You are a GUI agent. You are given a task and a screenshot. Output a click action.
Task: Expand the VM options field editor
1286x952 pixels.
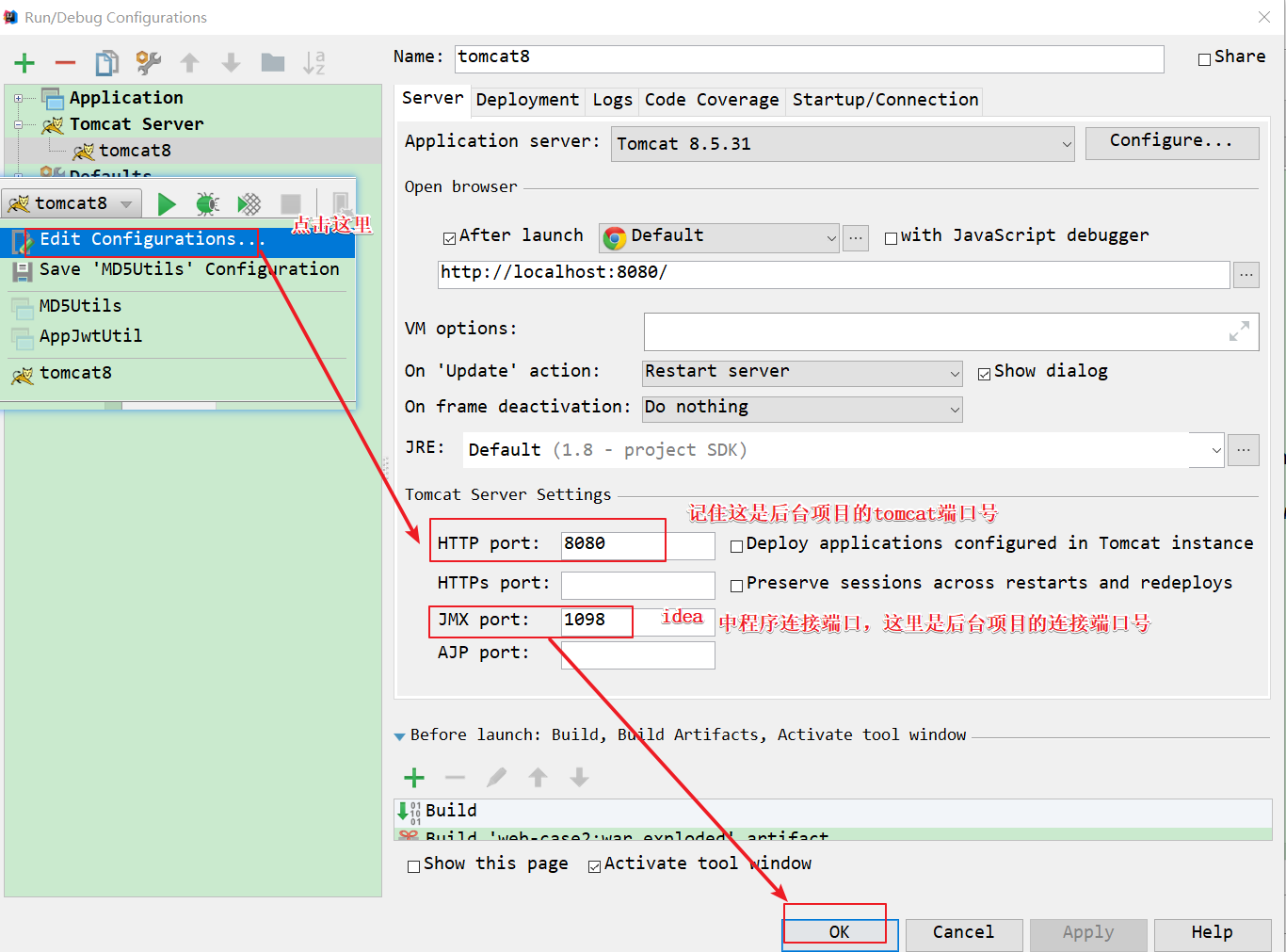tap(1239, 331)
